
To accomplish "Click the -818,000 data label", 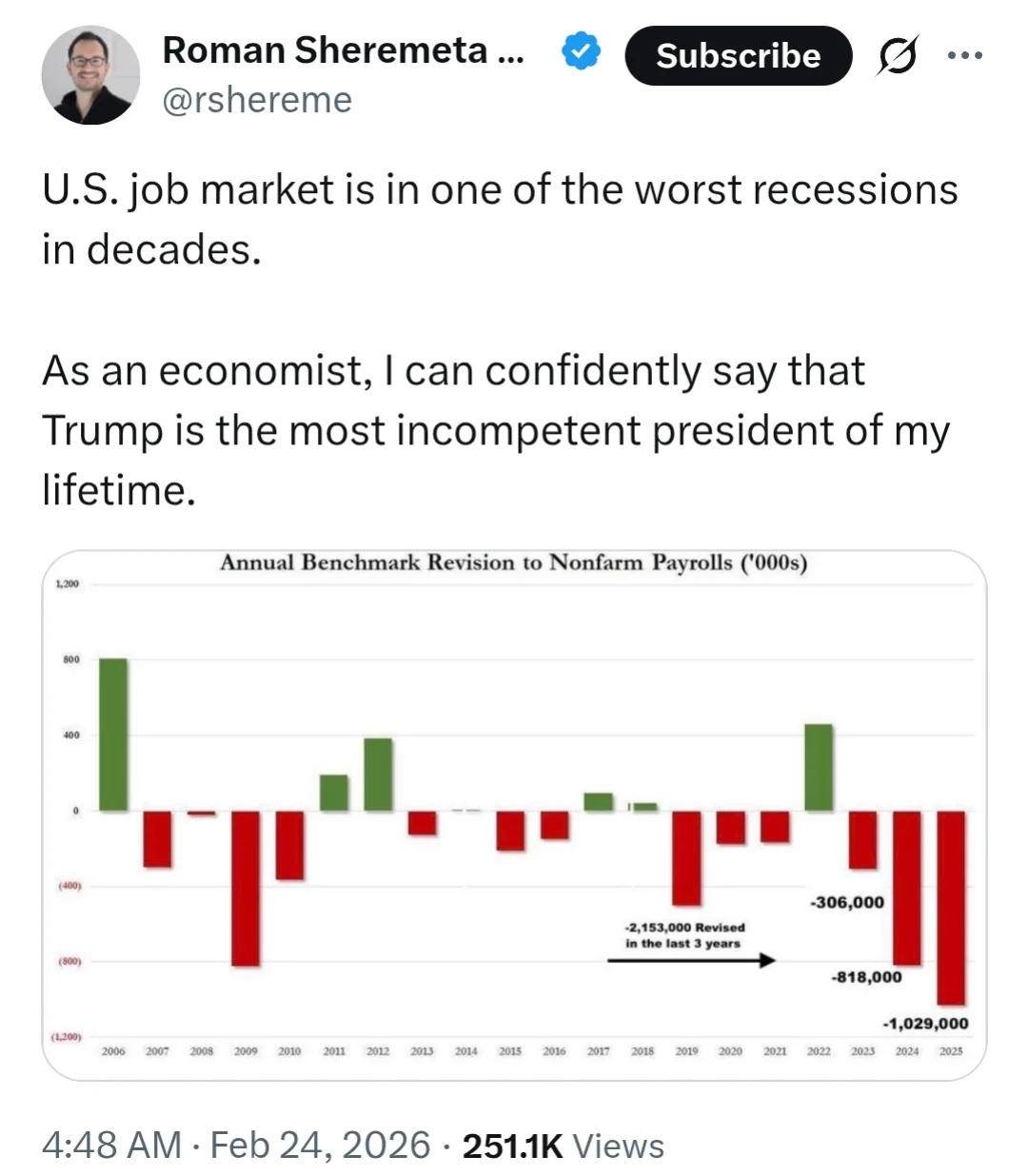I will [866, 977].
